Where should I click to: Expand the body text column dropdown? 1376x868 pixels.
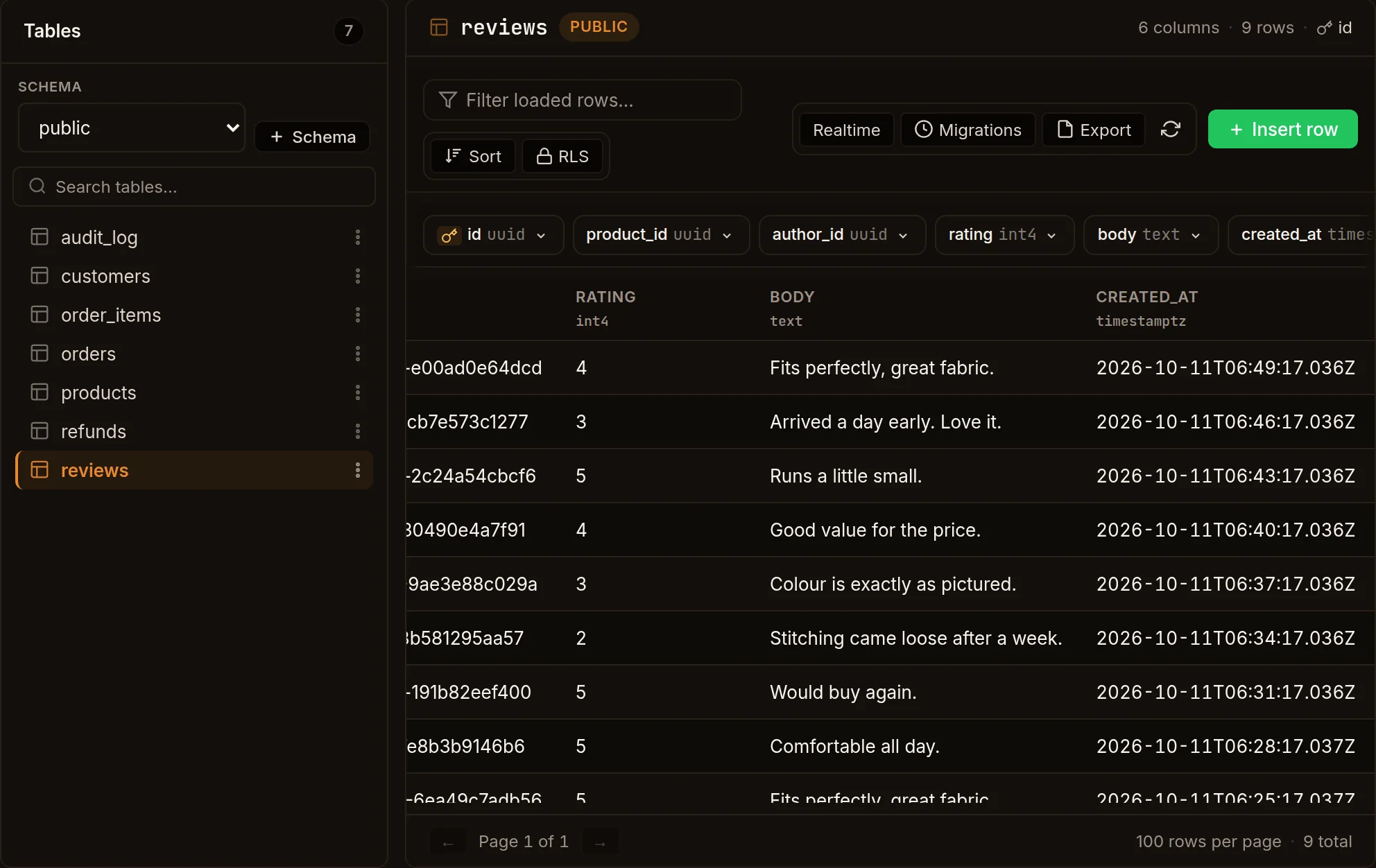[x=1196, y=236]
